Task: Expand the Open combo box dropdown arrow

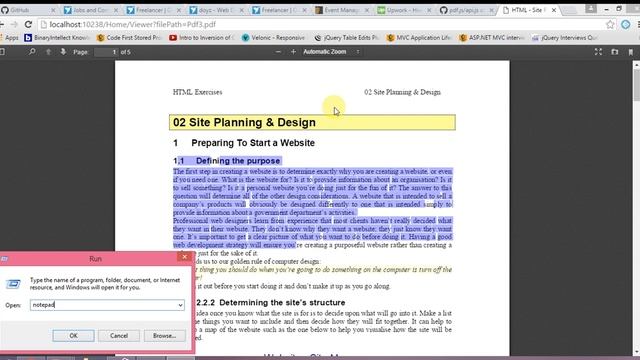Action: pos(180,305)
